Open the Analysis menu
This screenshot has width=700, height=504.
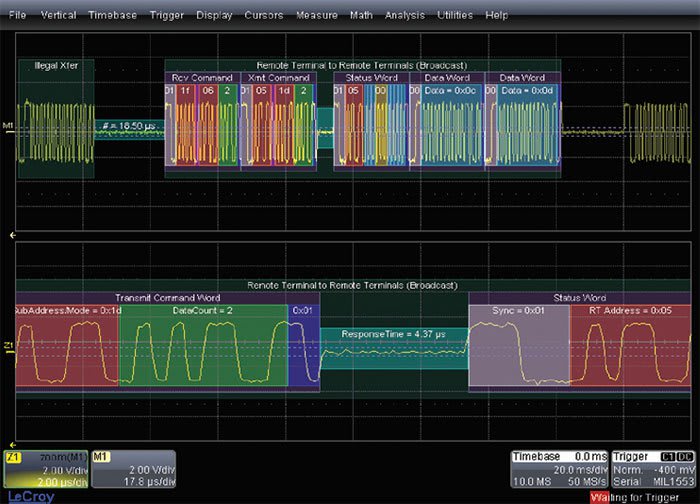(404, 16)
